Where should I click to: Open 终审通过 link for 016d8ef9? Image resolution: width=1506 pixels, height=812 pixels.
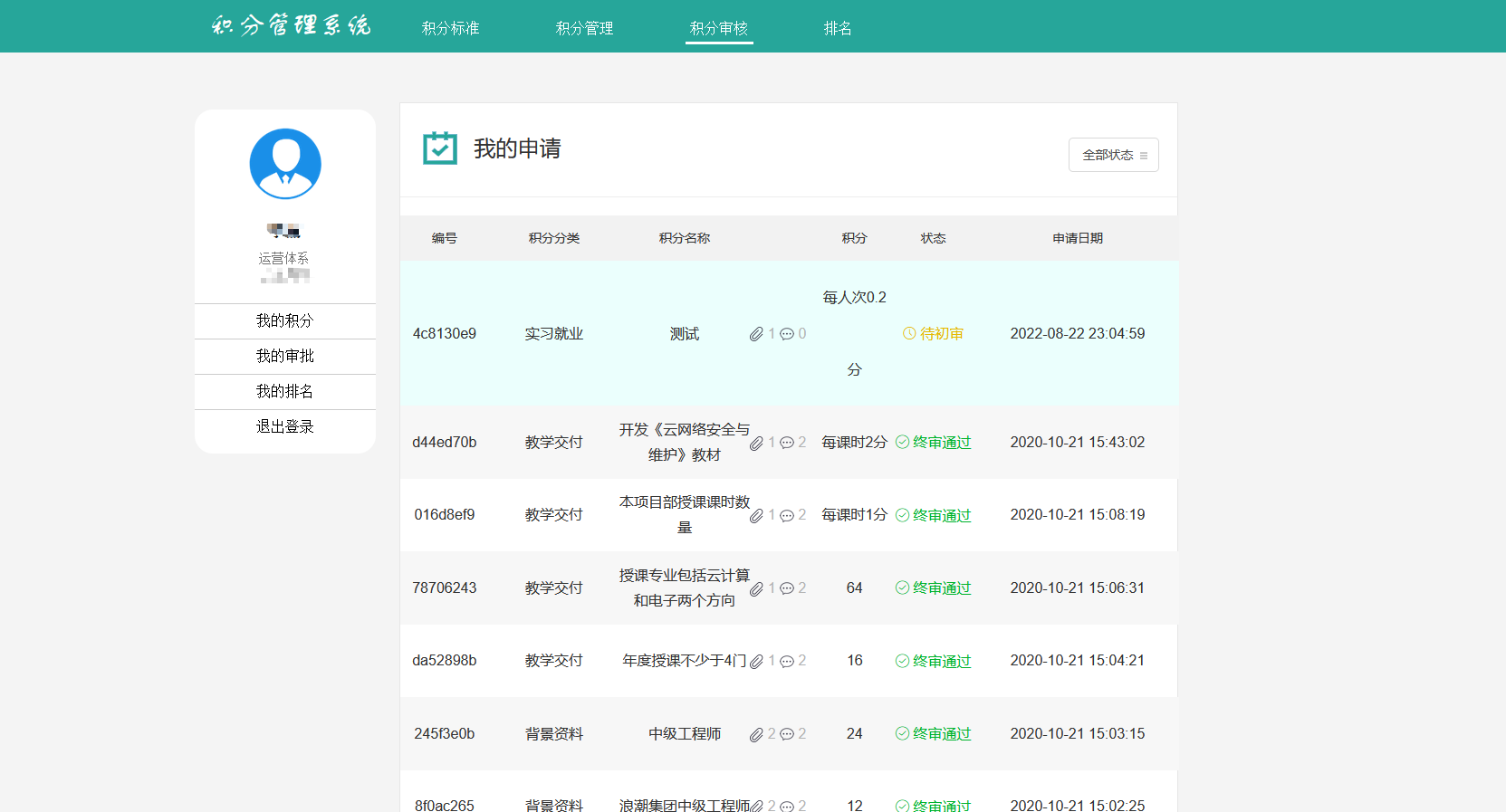(942, 515)
